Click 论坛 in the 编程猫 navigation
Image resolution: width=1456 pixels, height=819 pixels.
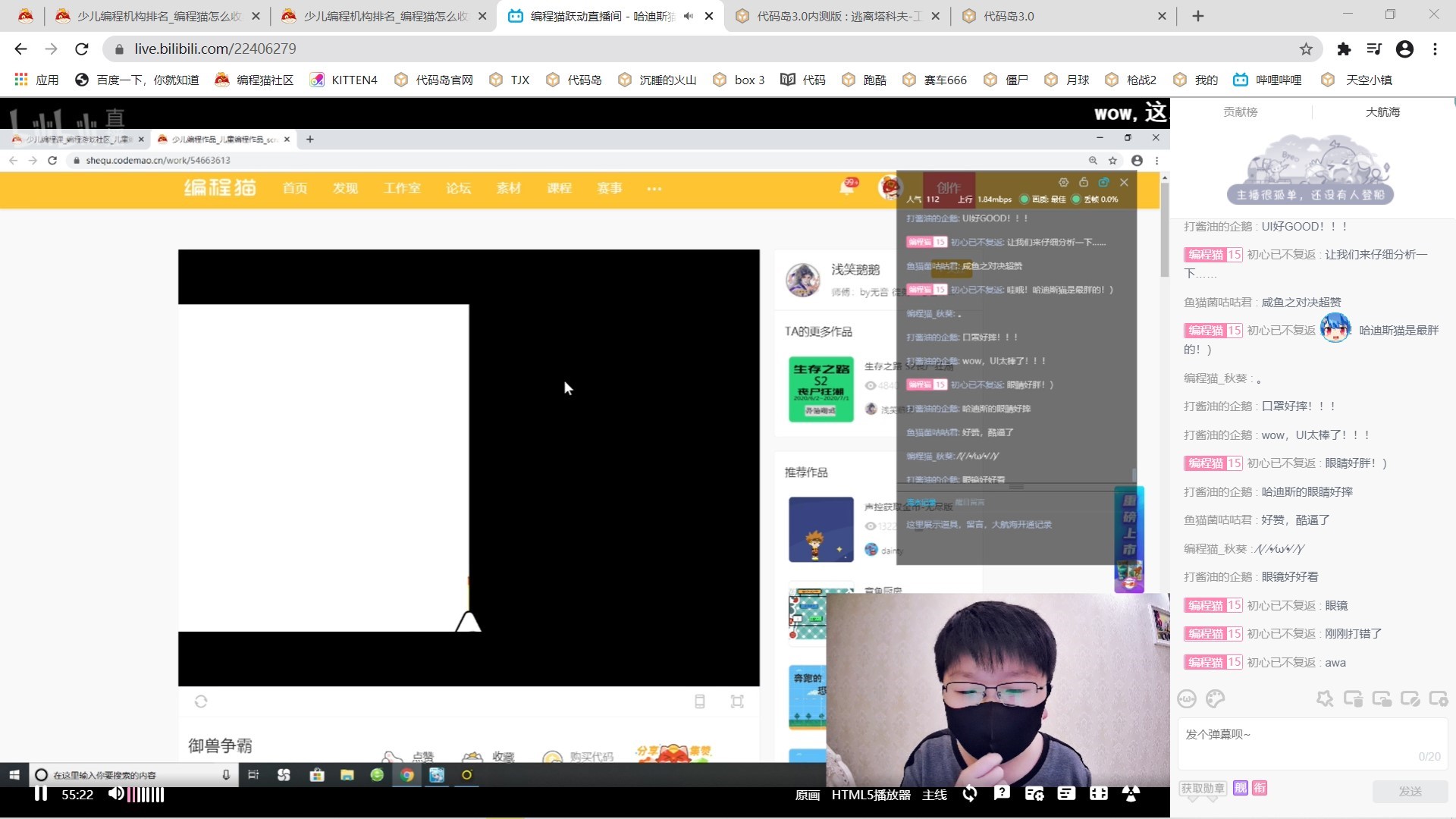pos(458,188)
